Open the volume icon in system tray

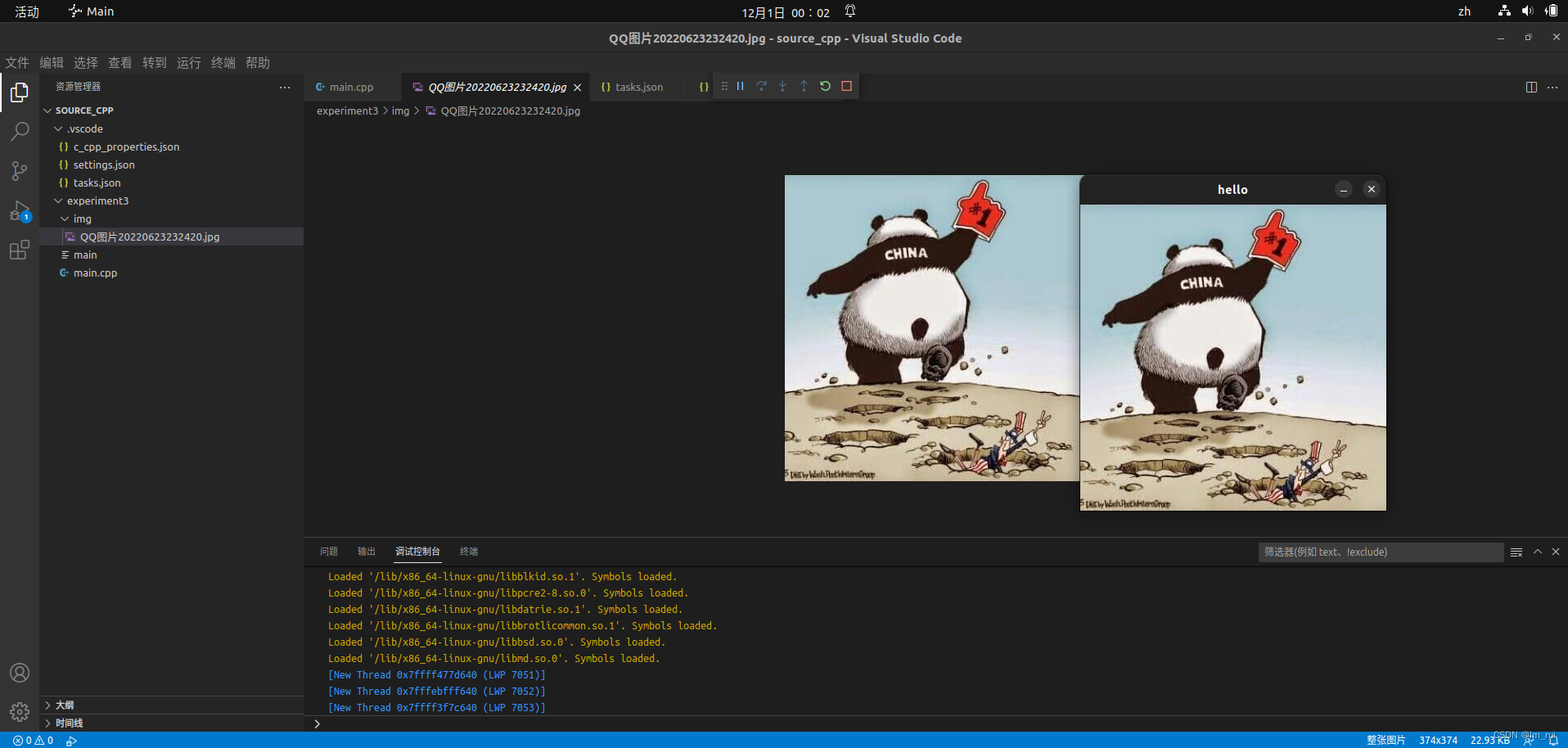(x=1527, y=11)
